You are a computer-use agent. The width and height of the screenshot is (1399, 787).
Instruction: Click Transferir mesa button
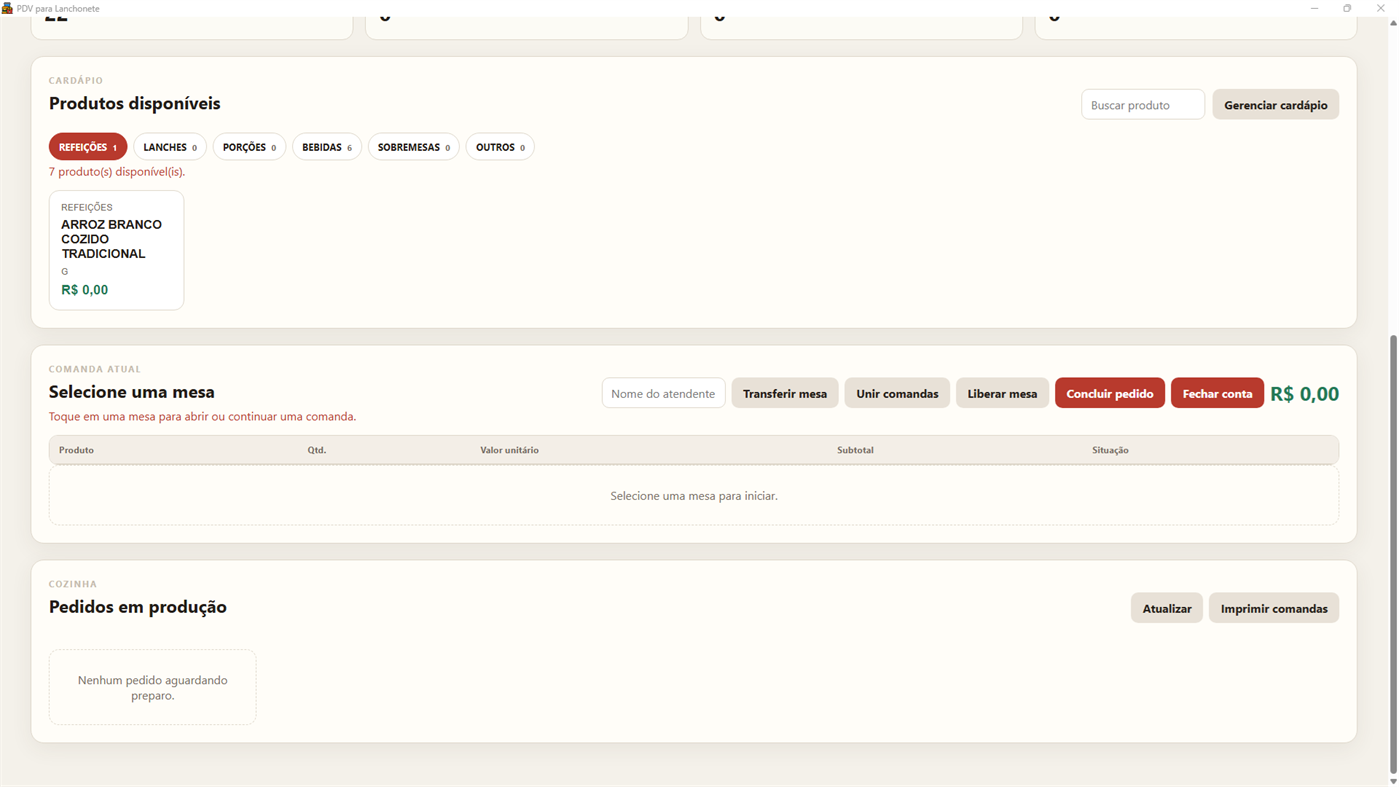point(785,393)
